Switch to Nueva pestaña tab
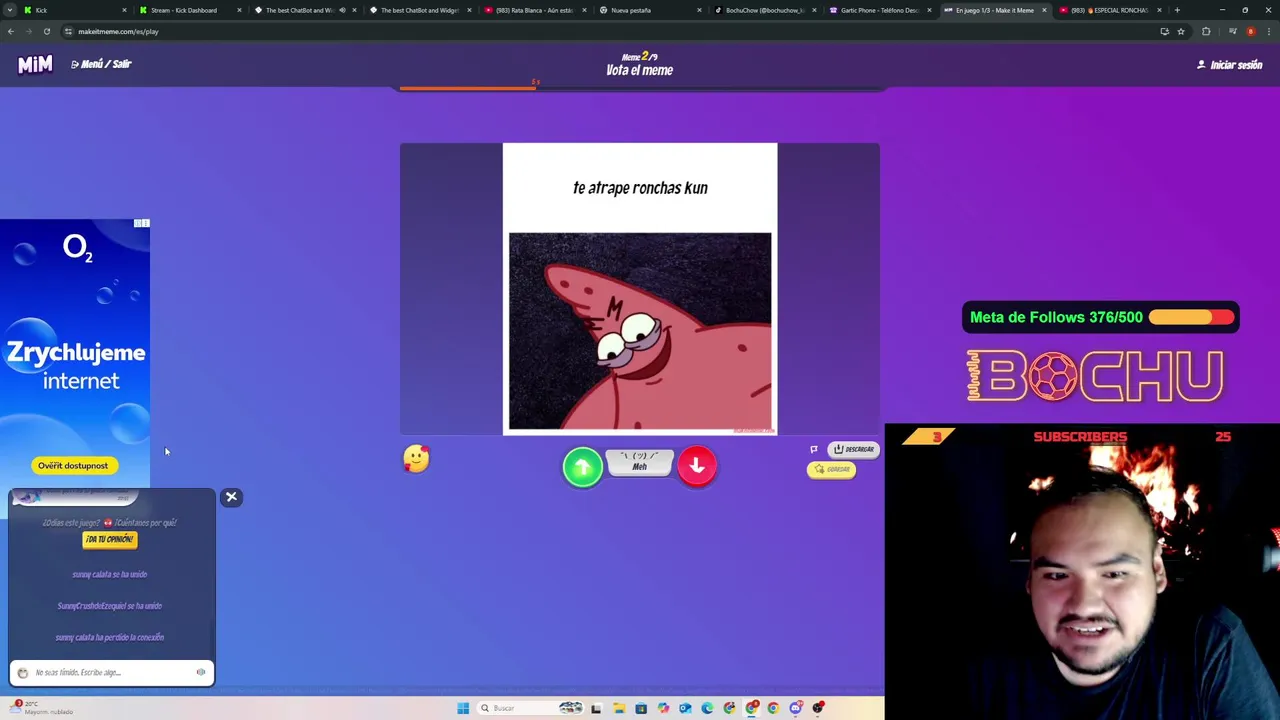This screenshot has height=720, width=1280. click(x=649, y=10)
